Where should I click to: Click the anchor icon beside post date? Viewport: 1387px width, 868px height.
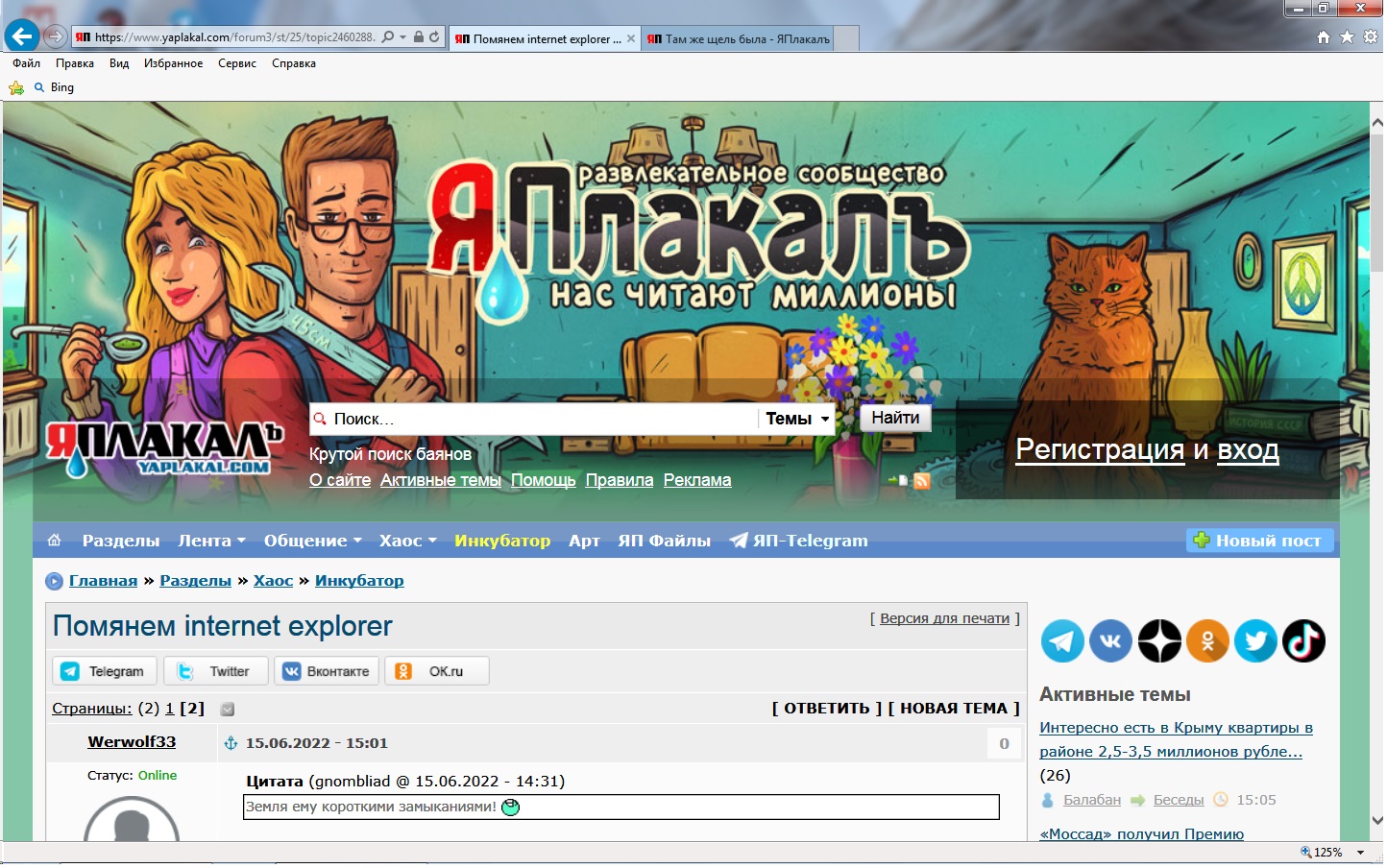tap(231, 744)
